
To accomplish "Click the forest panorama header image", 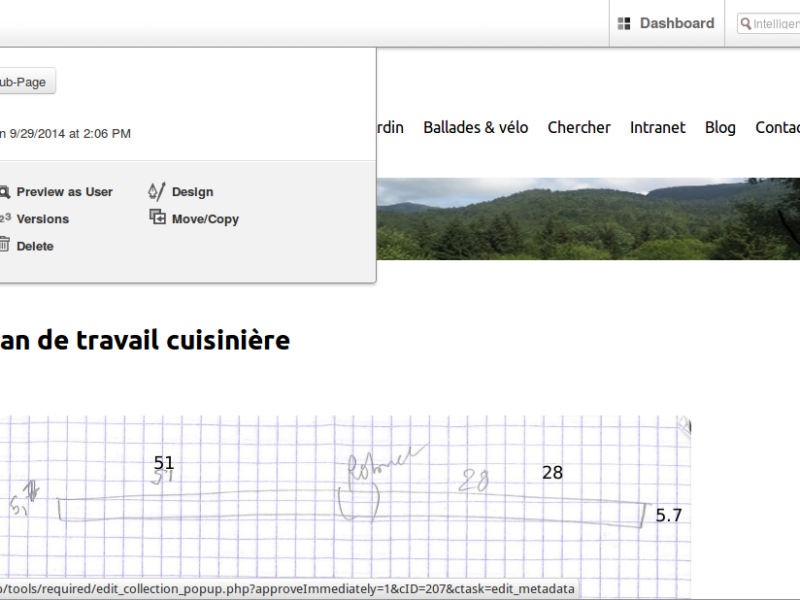I will coord(588,218).
